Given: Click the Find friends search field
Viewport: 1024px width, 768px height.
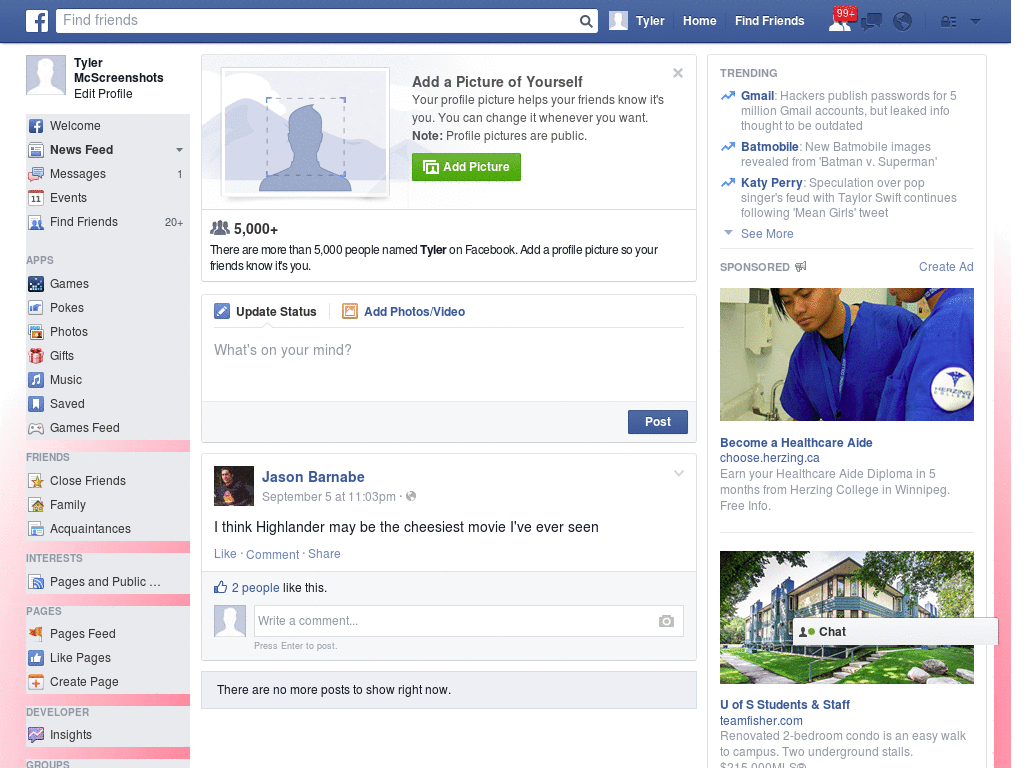Looking at the screenshot, I should coord(319,21).
